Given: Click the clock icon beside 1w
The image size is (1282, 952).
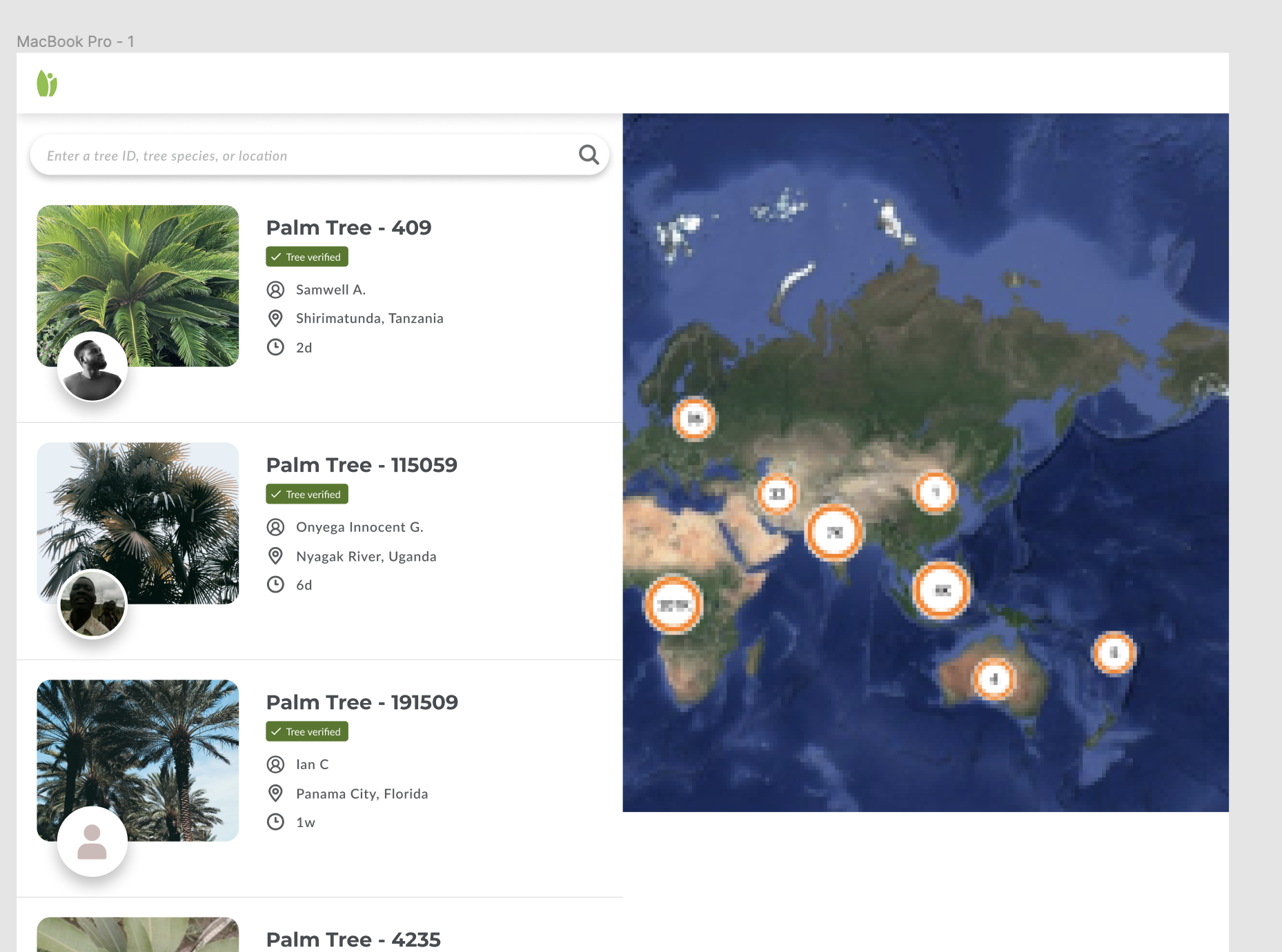Looking at the screenshot, I should pos(275,822).
